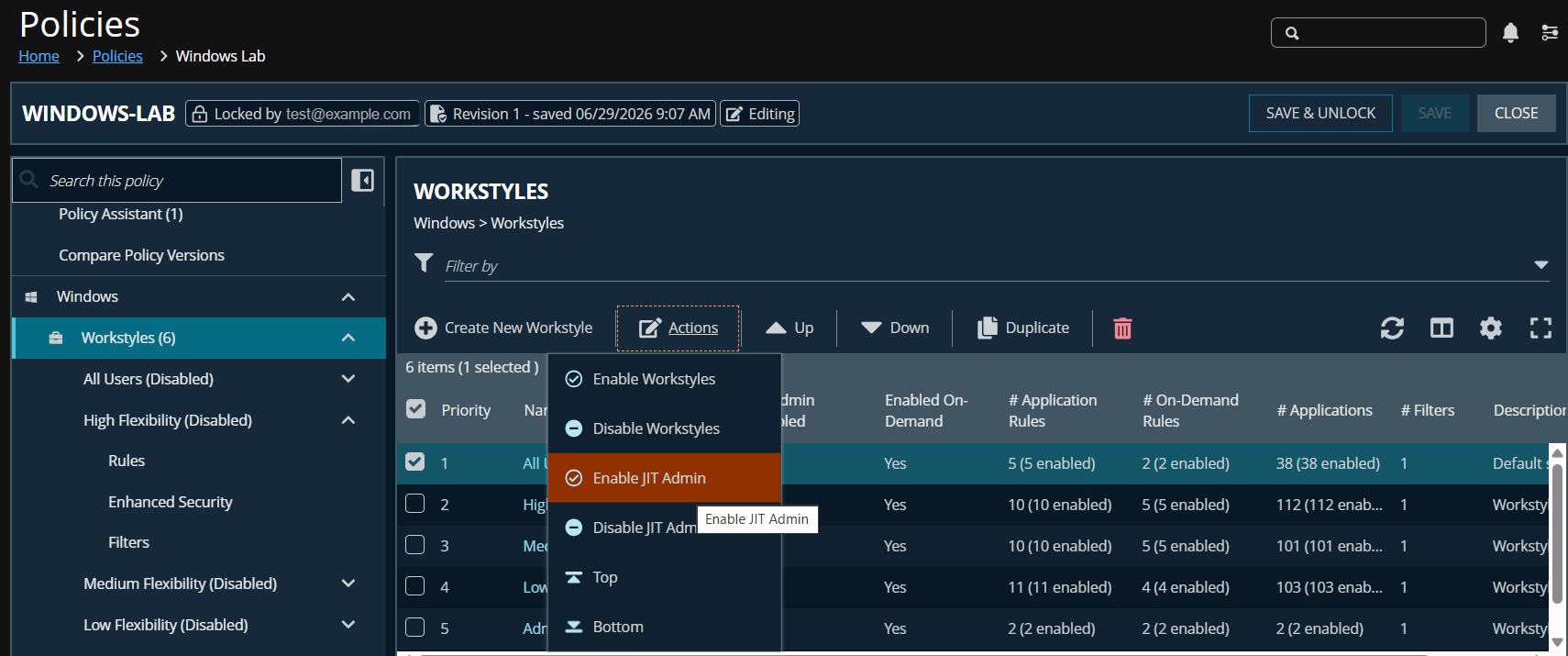1568x656 pixels.
Task: Select Rules under High Flexibility
Action: pos(127,461)
